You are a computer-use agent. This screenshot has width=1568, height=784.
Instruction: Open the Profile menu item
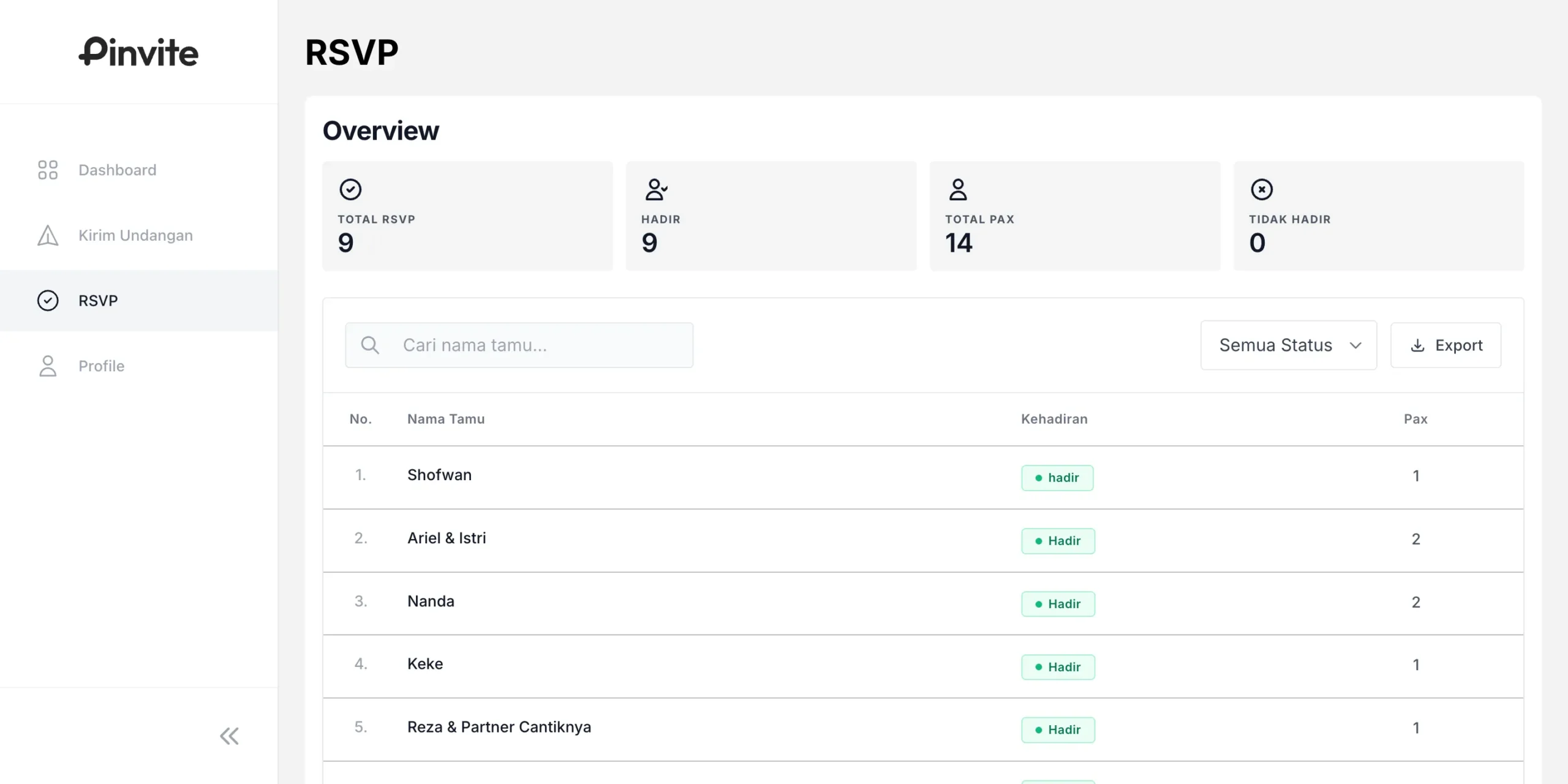point(139,366)
